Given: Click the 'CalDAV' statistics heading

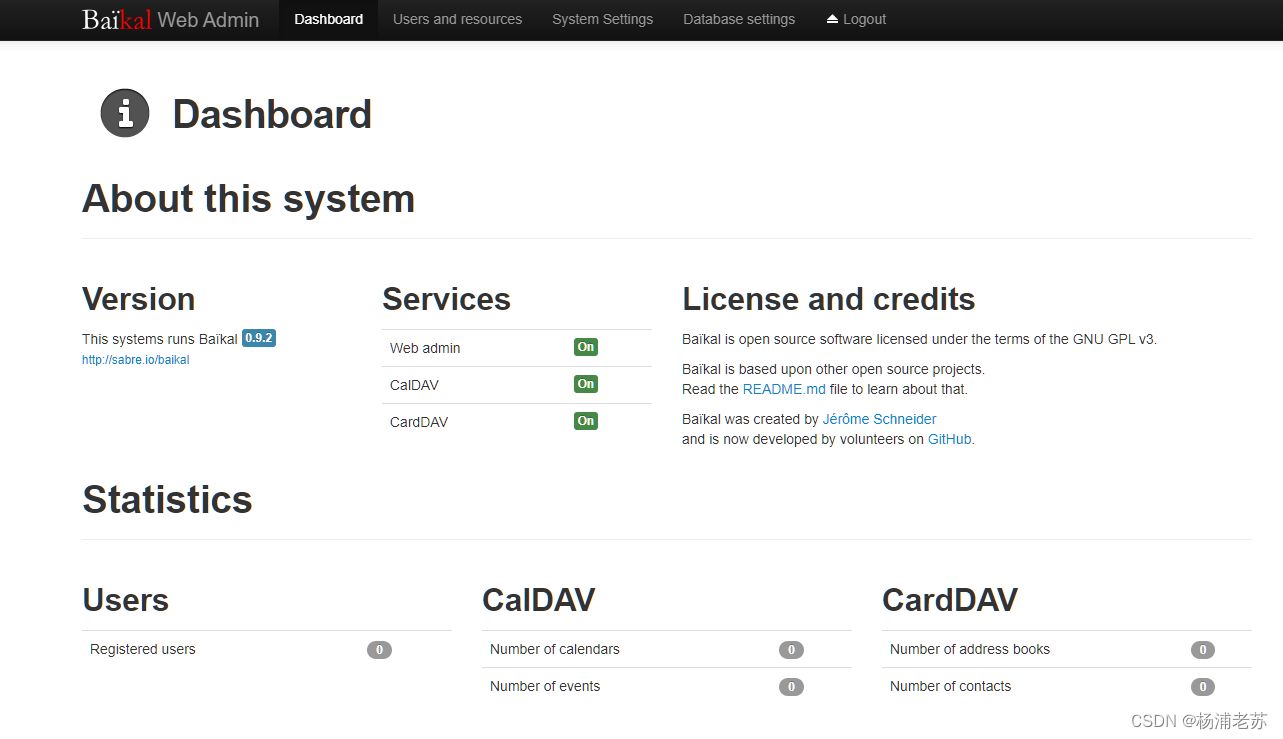Looking at the screenshot, I should pyautogui.click(x=538, y=600).
